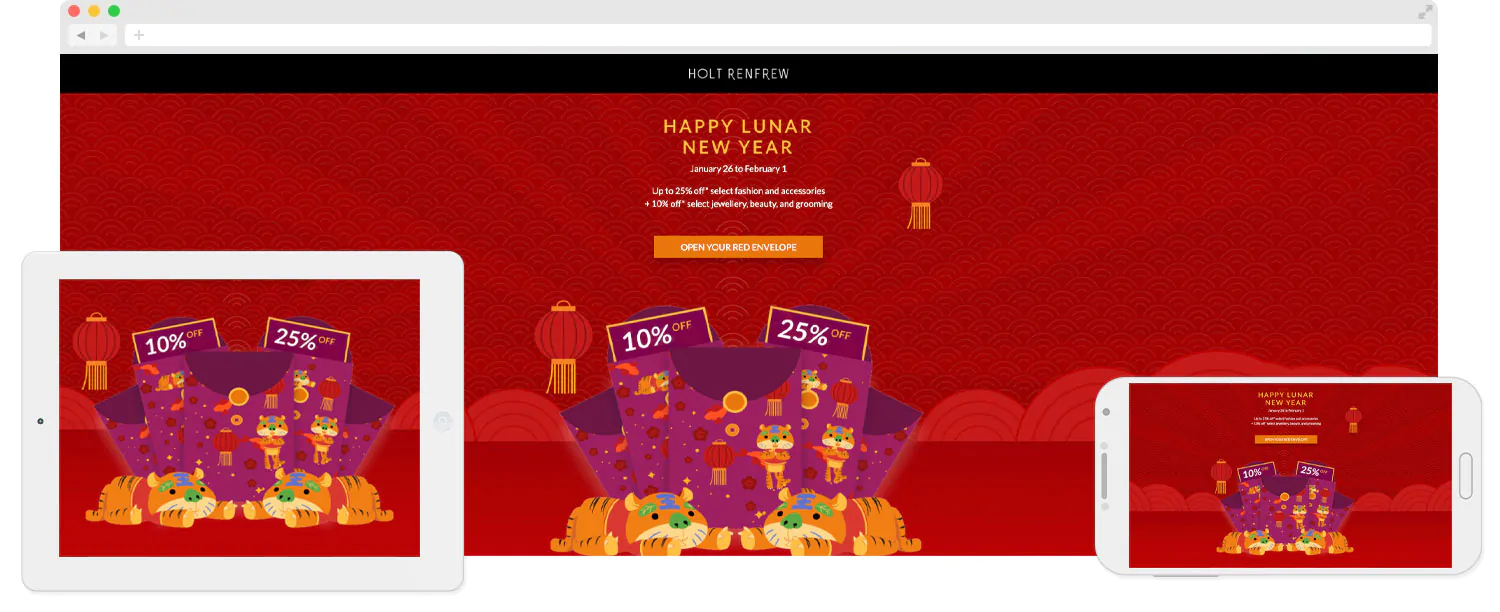Tap the Open Your Red Envelope button on phone
The height and width of the screenshot is (612, 1500).
(x=1286, y=439)
